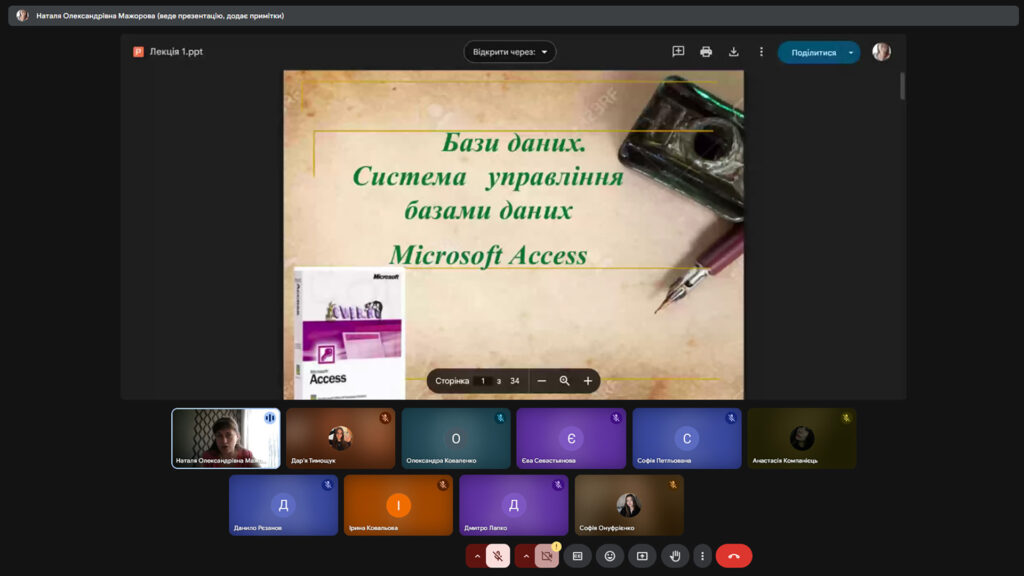Click muted mic icon on Дмитро Лапко tile
The height and width of the screenshot is (576, 1024).
558,485
